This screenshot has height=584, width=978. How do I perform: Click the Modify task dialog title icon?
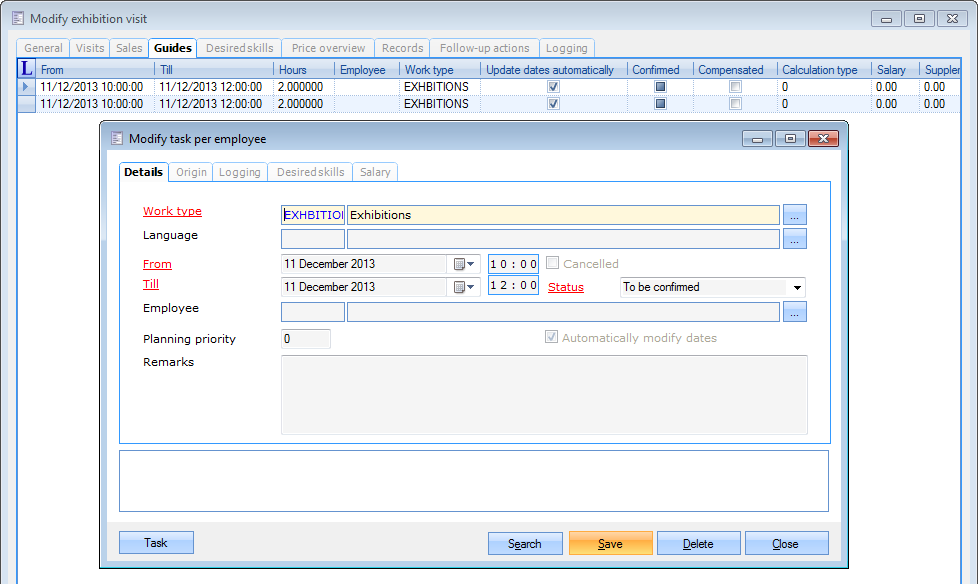click(117, 138)
